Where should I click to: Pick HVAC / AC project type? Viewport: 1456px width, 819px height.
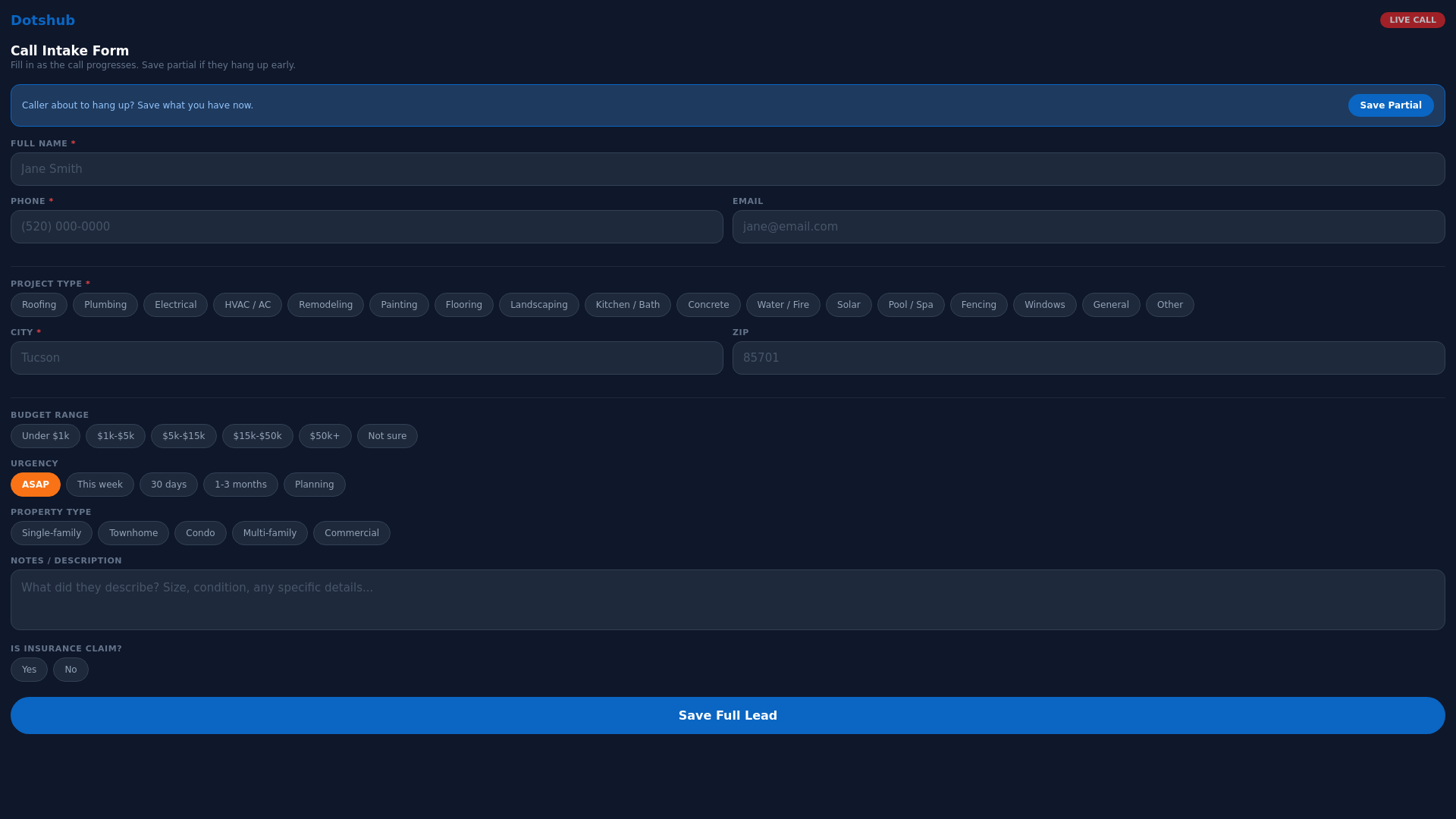[247, 305]
